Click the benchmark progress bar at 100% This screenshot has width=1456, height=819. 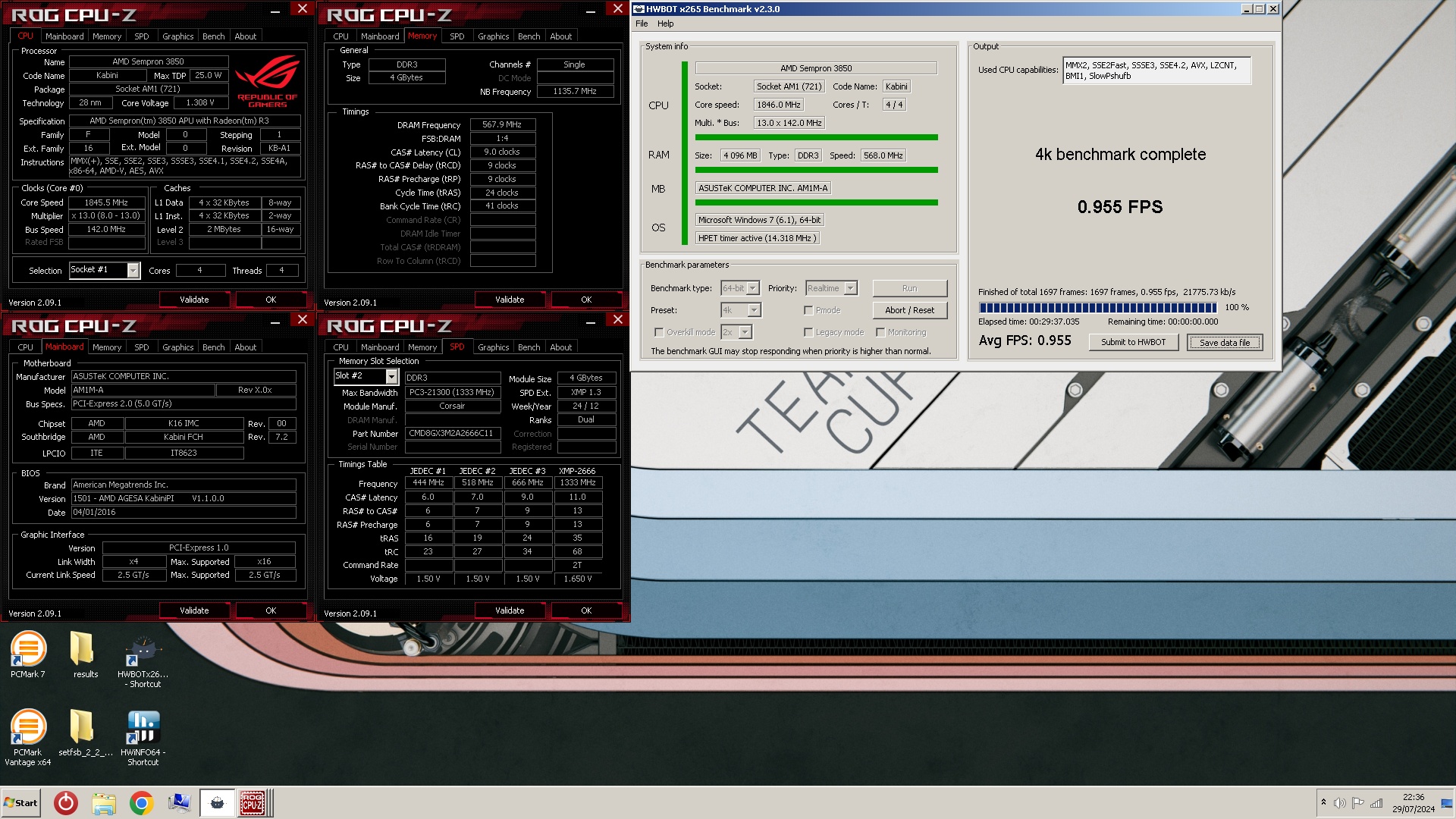(1097, 308)
